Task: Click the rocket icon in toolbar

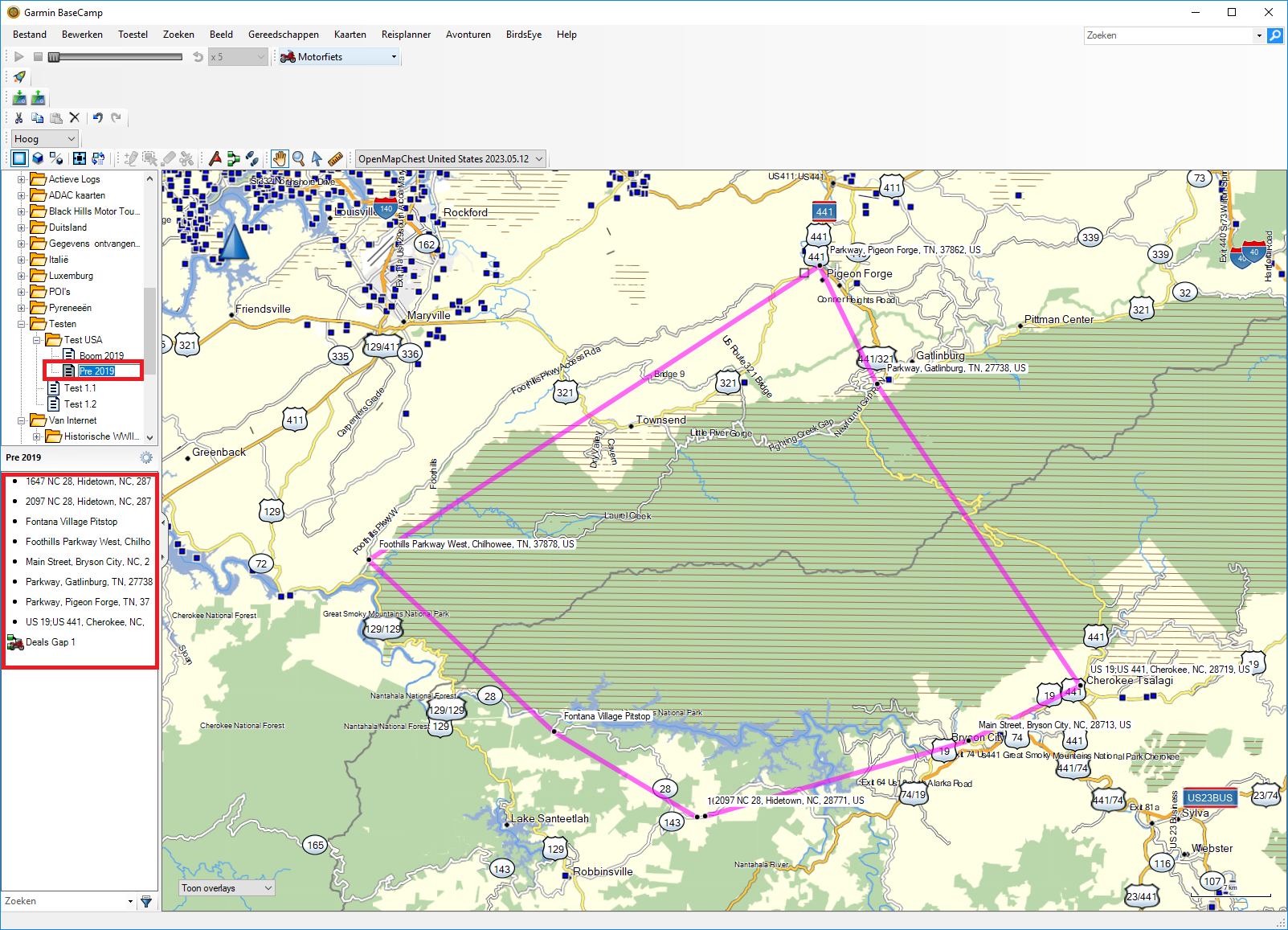Action: pos(19,77)
